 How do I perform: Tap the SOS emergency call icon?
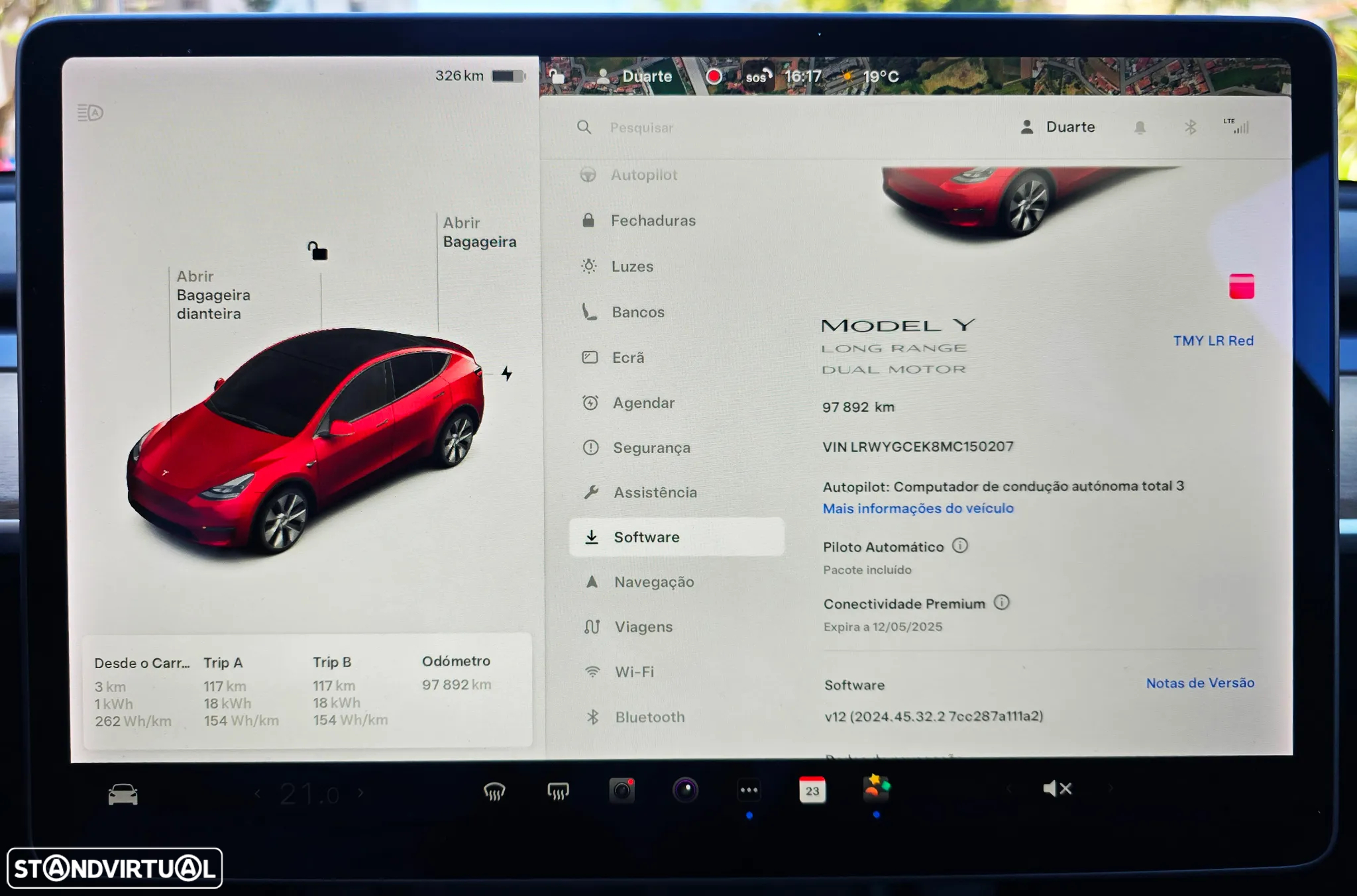pos(759,76)
